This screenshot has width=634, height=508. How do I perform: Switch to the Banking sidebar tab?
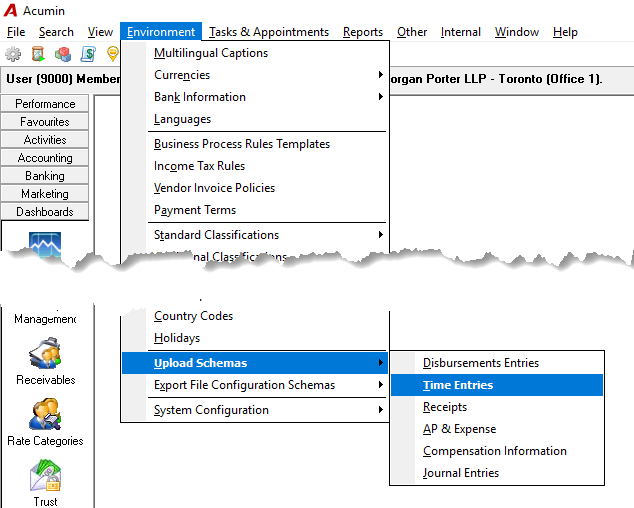(x=45, y=176)
